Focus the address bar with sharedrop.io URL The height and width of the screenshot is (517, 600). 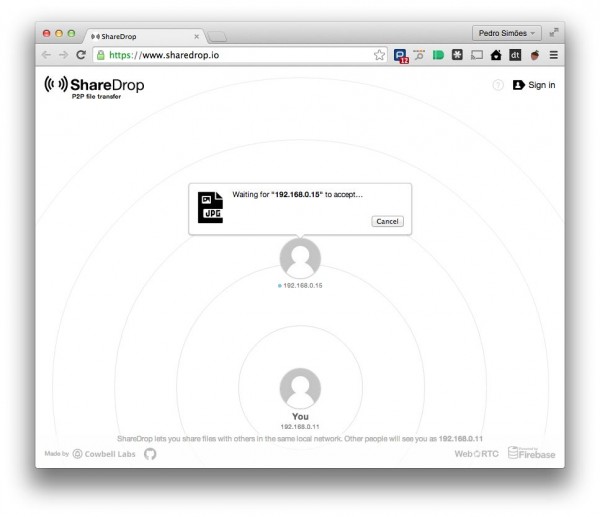tap(240, 55)
